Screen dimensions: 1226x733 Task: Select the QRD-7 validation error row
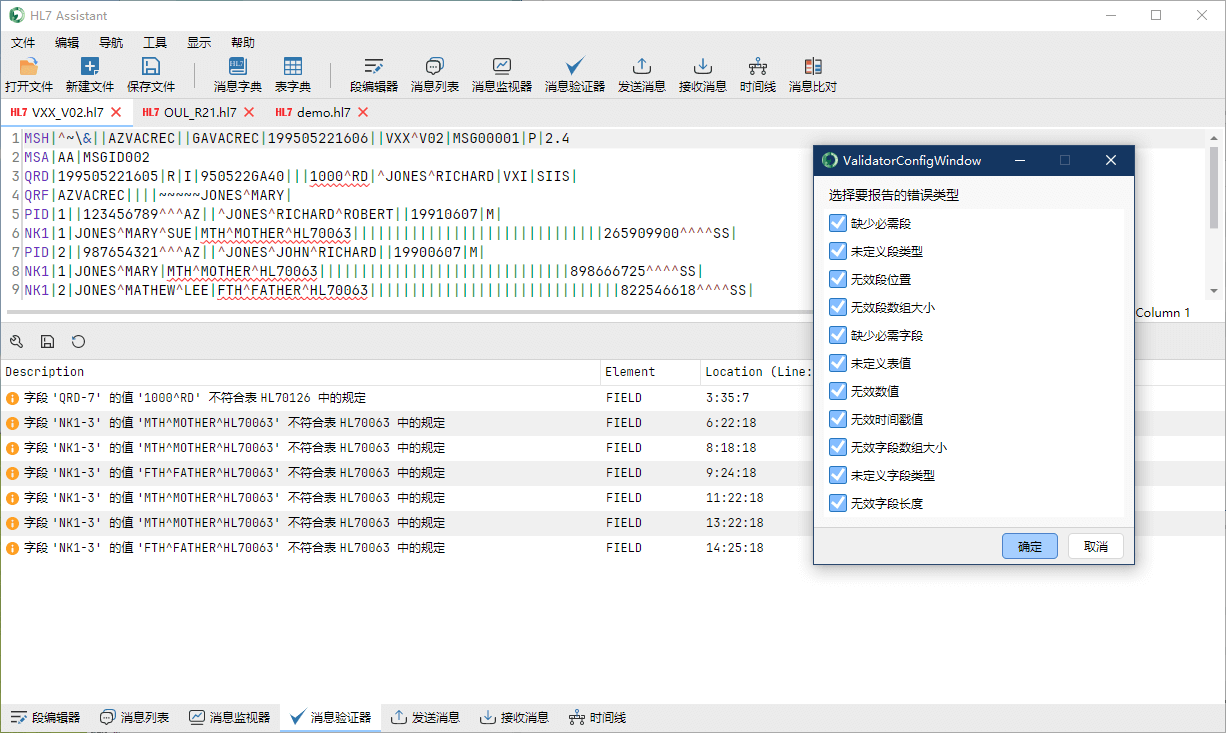click(x=300, y=398)
